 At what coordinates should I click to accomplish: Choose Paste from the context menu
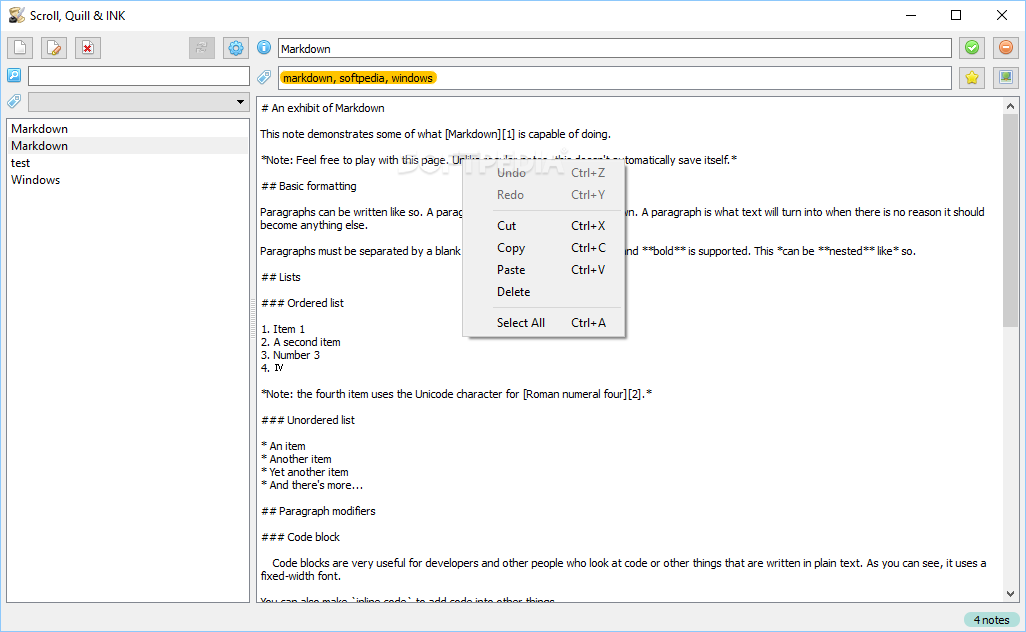pyautogui.click(x=543, y=270)
